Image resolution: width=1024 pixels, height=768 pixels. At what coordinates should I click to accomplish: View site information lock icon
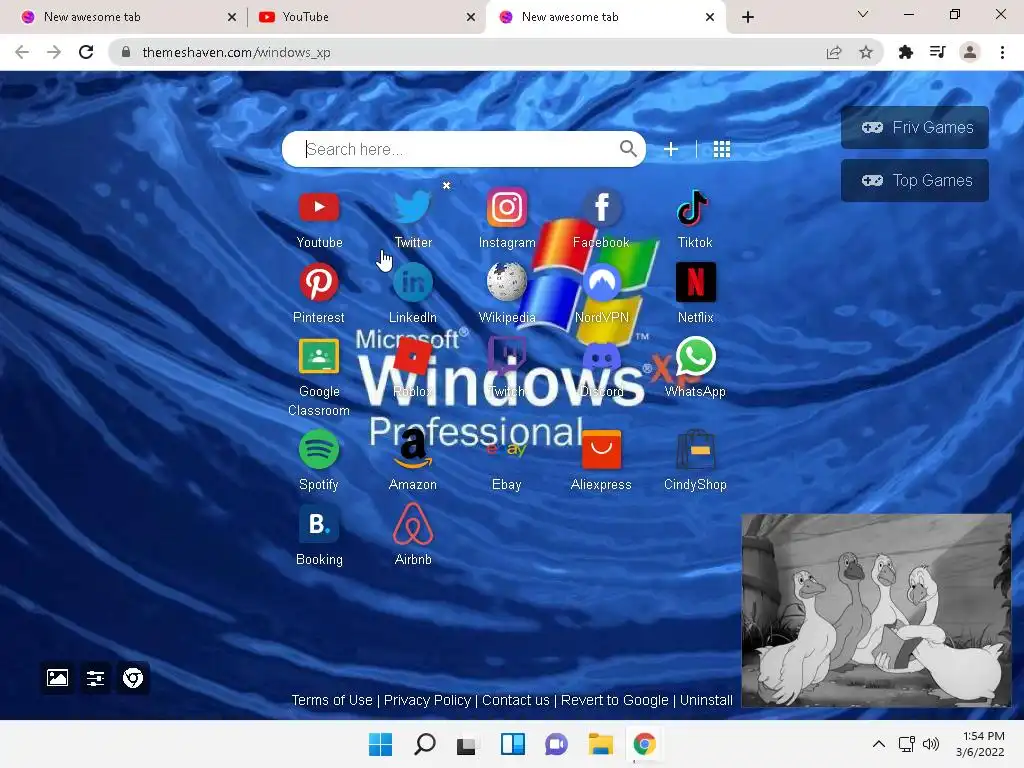(126, 52)
